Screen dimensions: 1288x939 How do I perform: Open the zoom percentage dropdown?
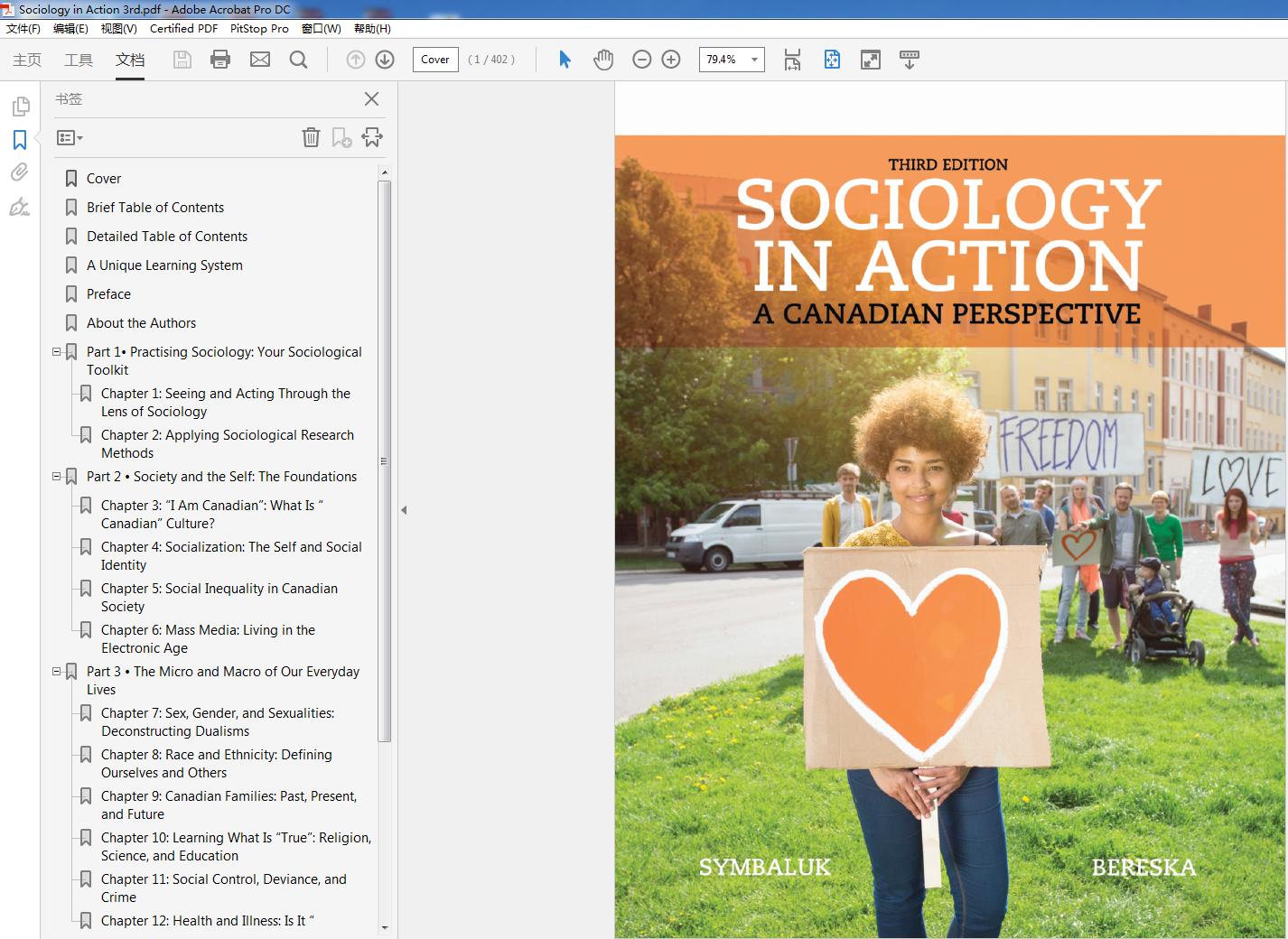(754, 60)
